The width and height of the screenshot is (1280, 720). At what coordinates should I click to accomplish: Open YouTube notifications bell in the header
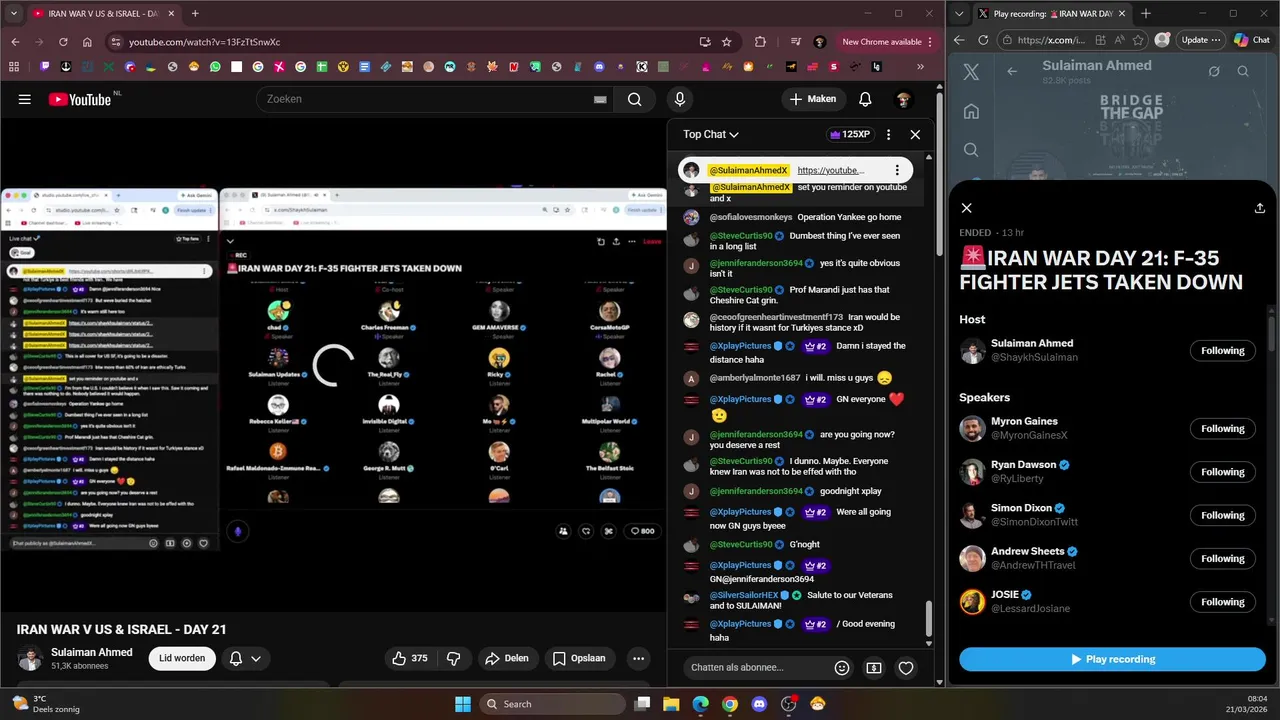(x=865, y=99)
